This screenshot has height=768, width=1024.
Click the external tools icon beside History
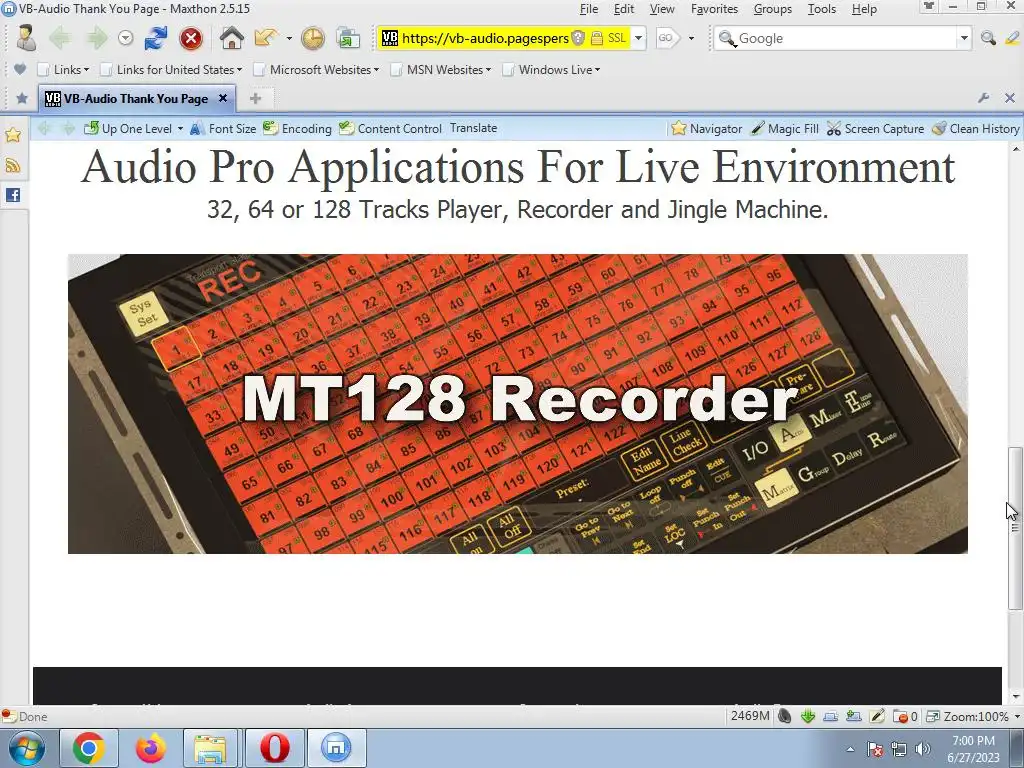tap(348, 39)
